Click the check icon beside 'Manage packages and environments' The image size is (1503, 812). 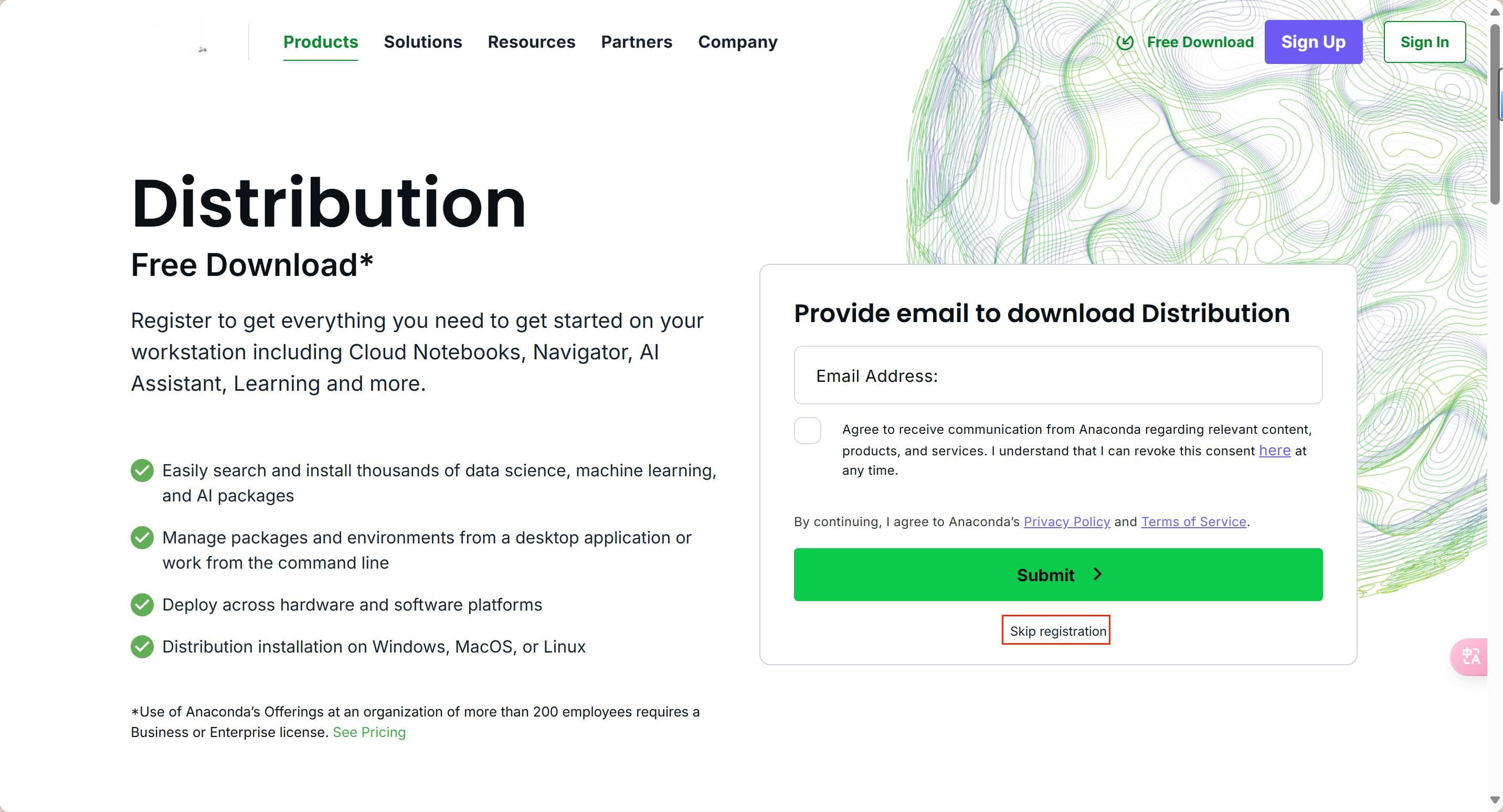click(142, 537)
